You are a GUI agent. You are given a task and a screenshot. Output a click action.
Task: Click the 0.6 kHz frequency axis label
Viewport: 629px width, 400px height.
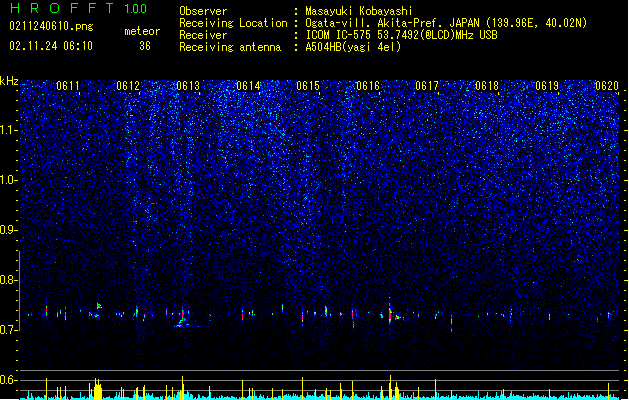[8, 380]
